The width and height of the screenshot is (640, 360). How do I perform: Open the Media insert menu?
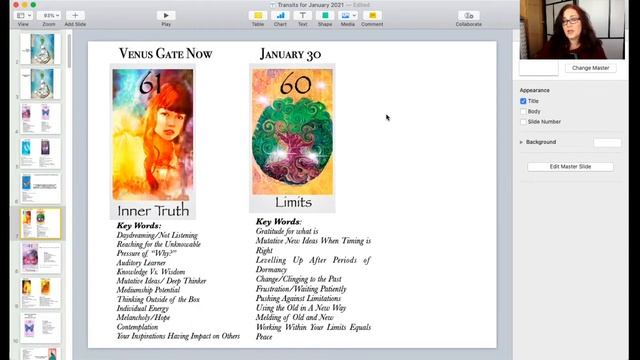pyautogui.click(x=348, y=16)
